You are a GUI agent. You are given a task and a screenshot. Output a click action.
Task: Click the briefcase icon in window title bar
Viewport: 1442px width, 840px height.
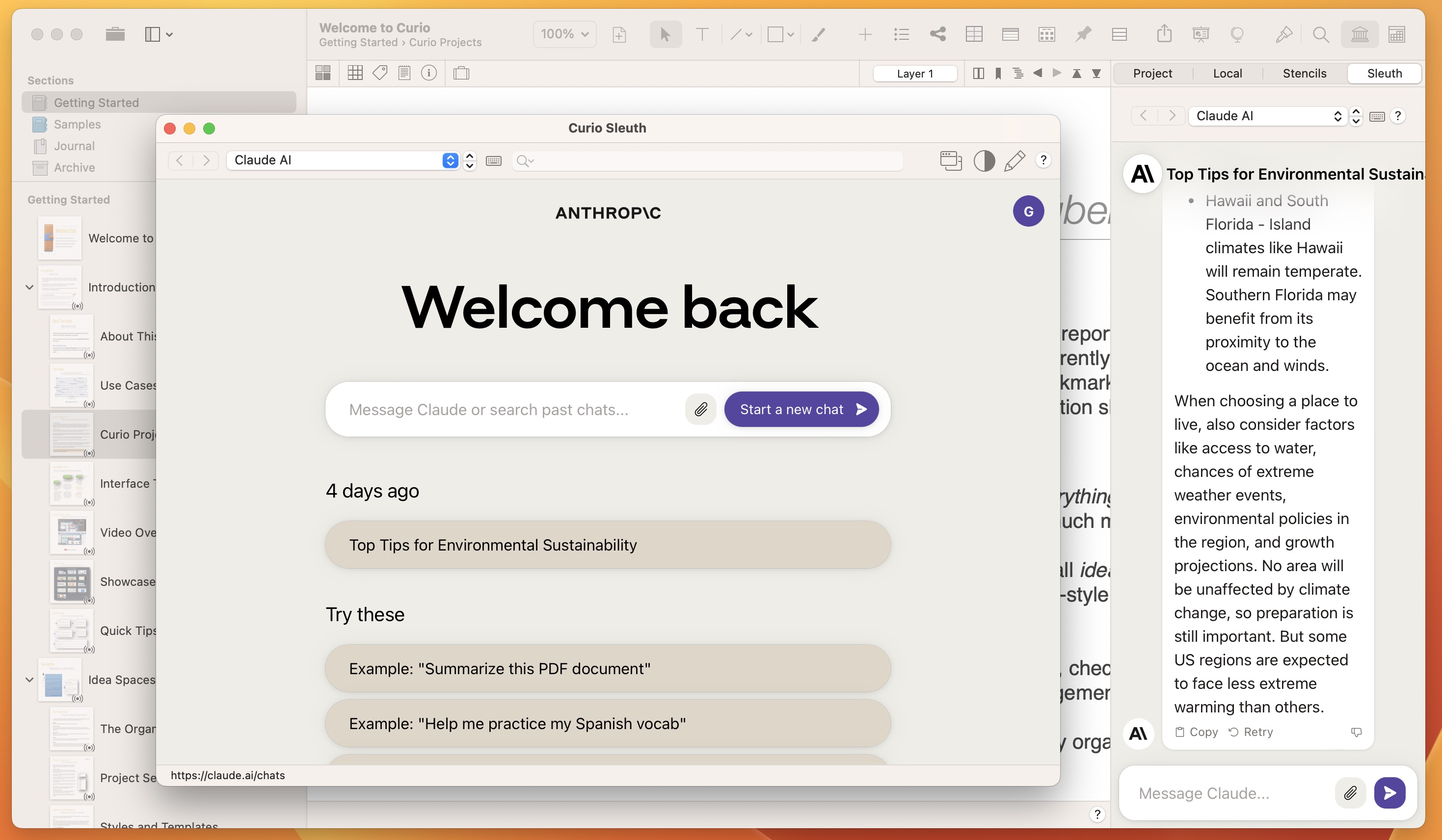(115, 34)
